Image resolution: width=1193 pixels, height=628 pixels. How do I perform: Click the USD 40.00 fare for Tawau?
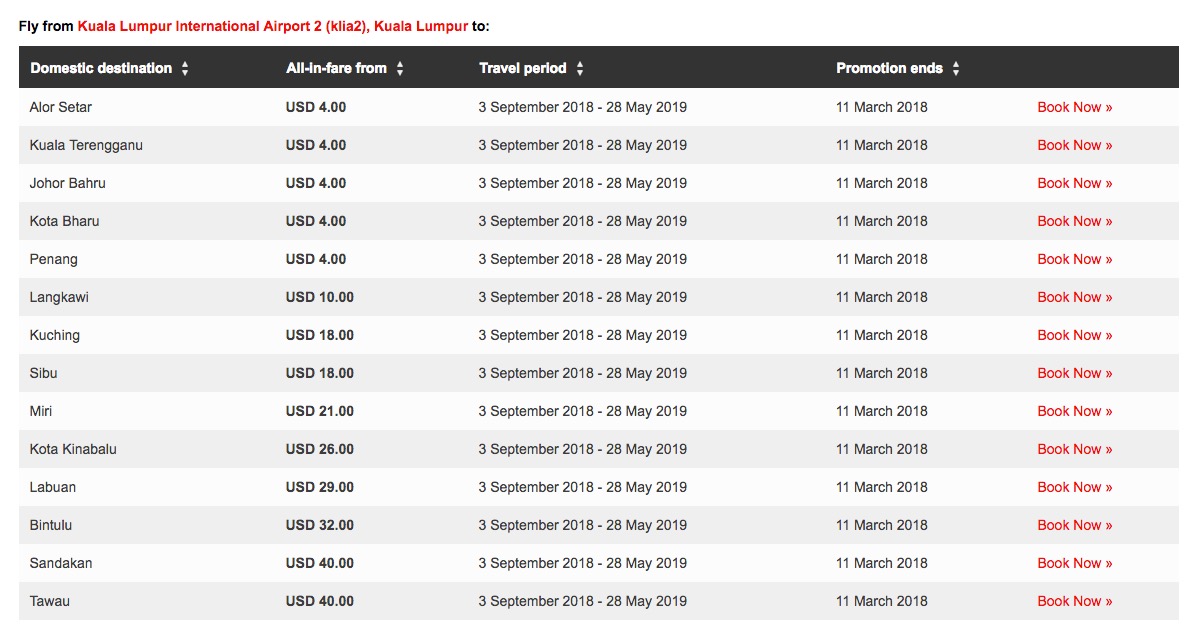point(320,601)
